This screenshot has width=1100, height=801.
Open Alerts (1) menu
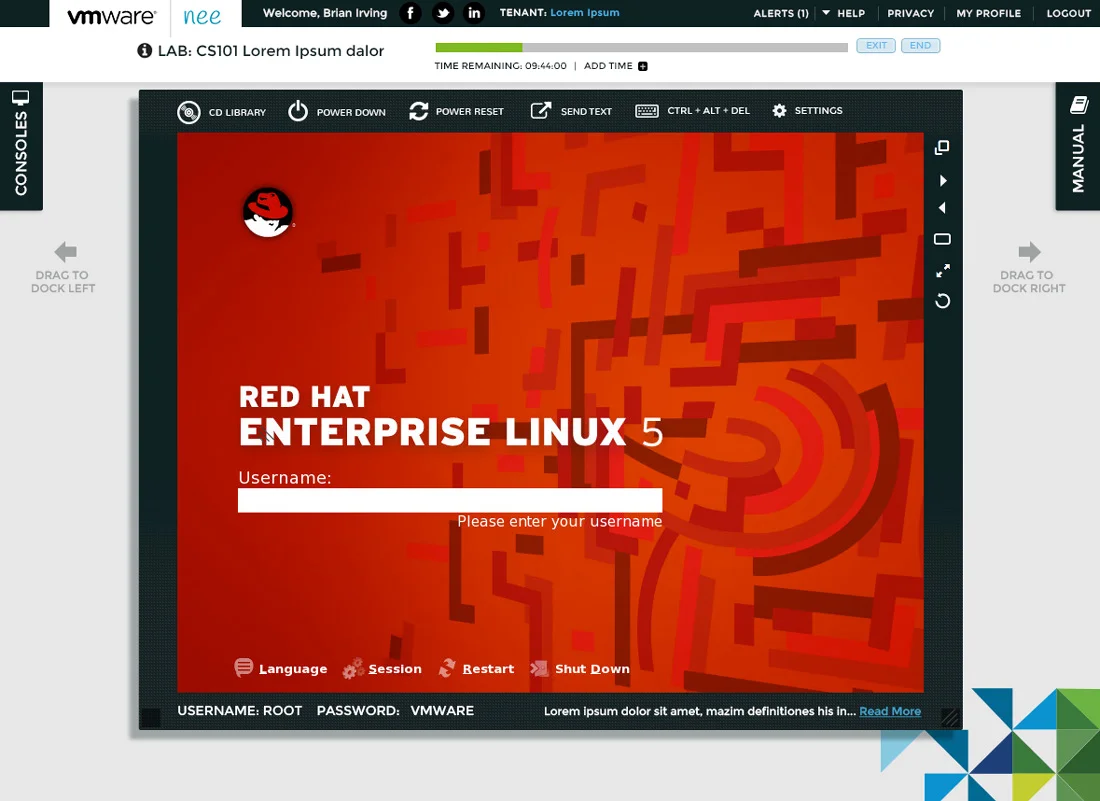(781, 13)
